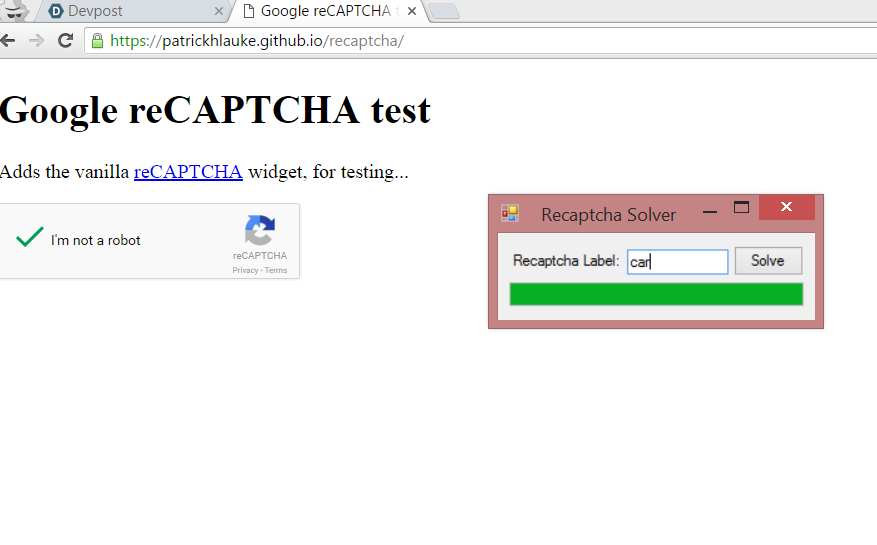The height and width of the screenshot is (545, 877).
Task: Open the reCAPTCHA Privacy link
Action: tap(245, 270)
